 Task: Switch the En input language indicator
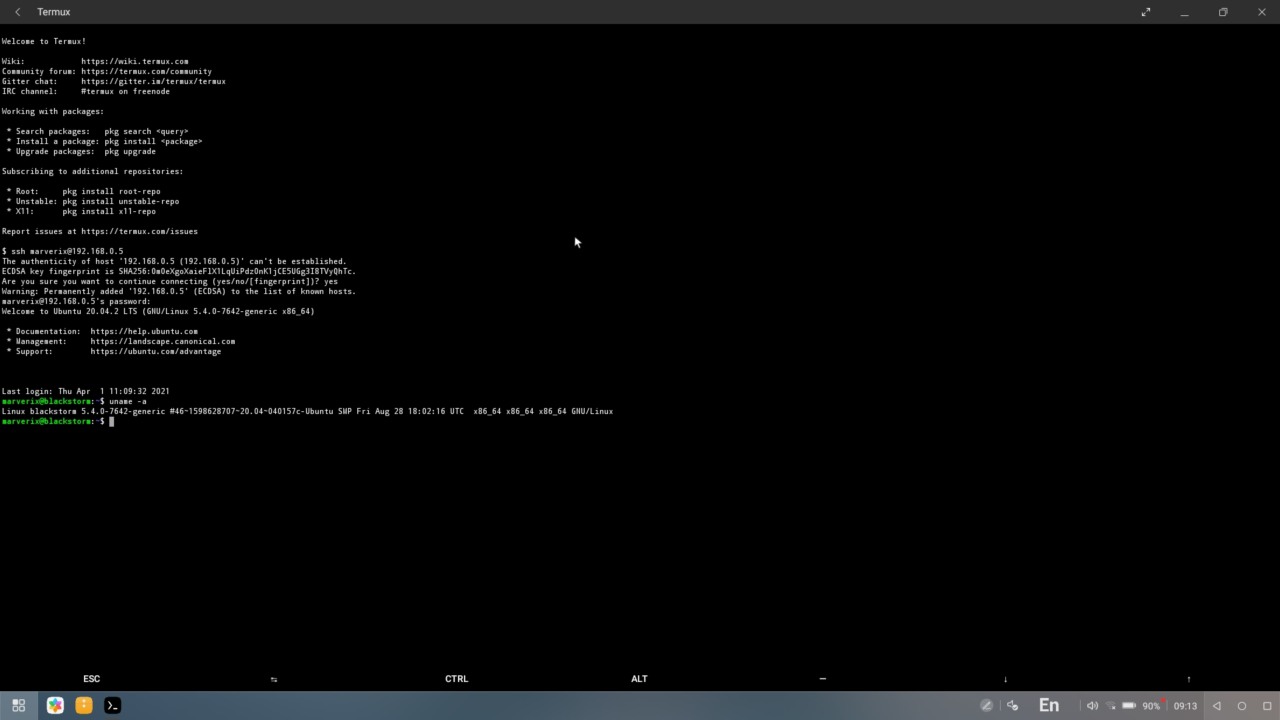[1049, 705]
